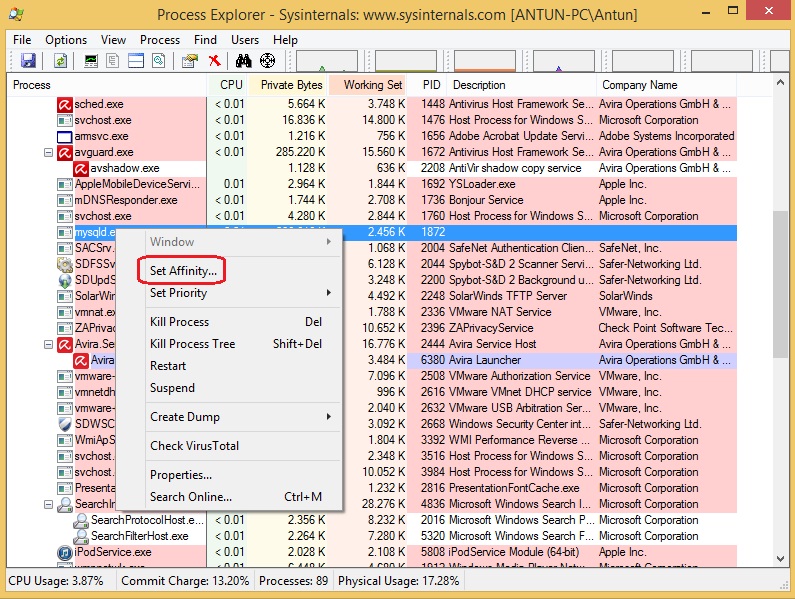This screenshot has width=795, height=599.
Task: Choose Set Affinity... from context menu
Action: (243, 271)
